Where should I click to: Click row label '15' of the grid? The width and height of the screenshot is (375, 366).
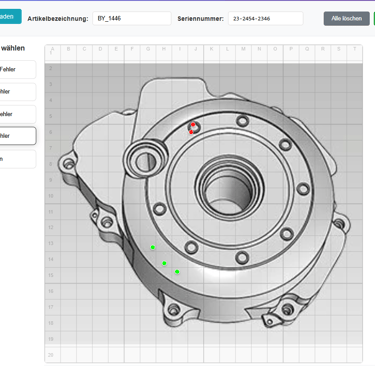[51, 275]
